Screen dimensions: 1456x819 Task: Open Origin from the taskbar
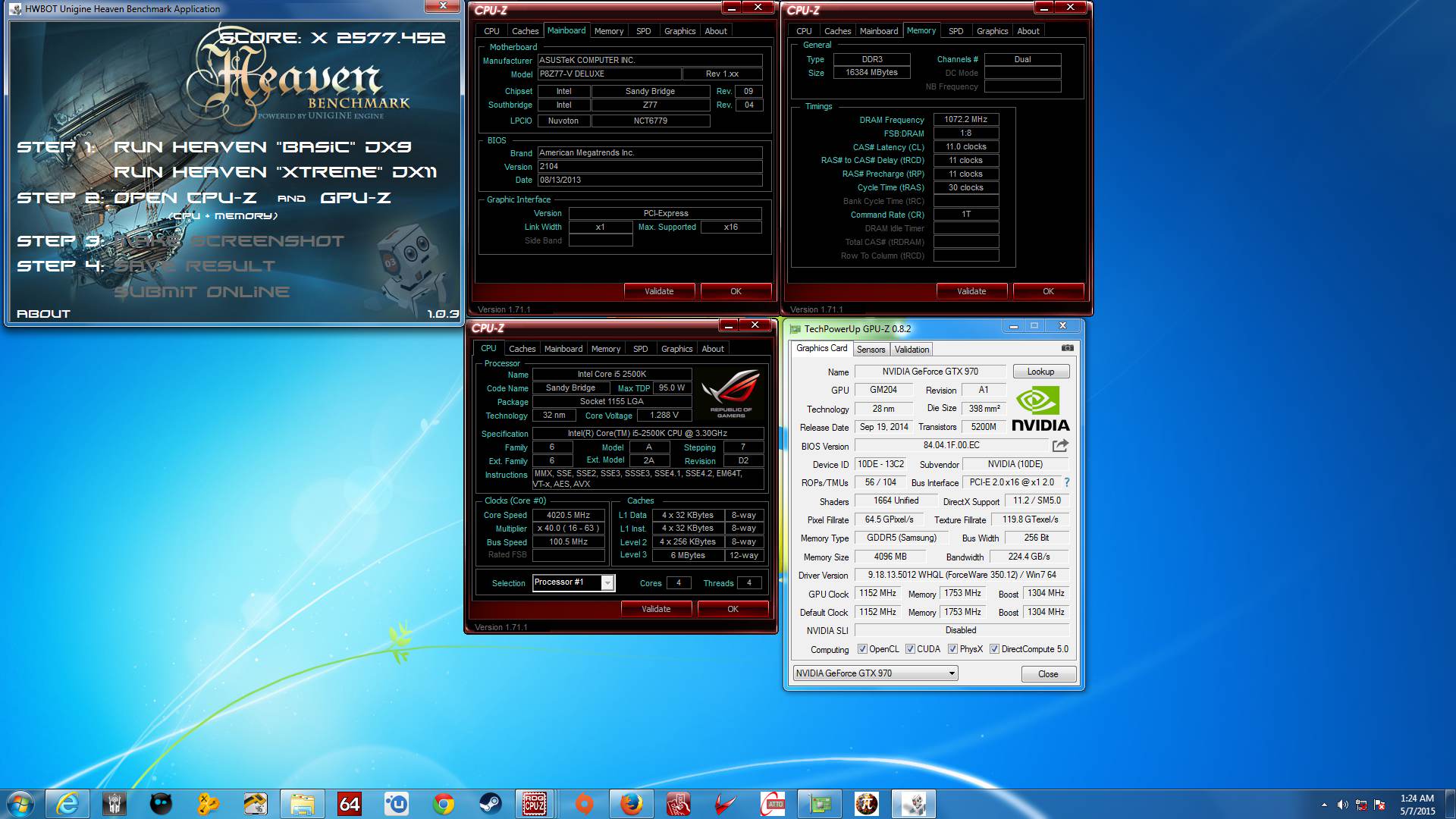[584, 803]
